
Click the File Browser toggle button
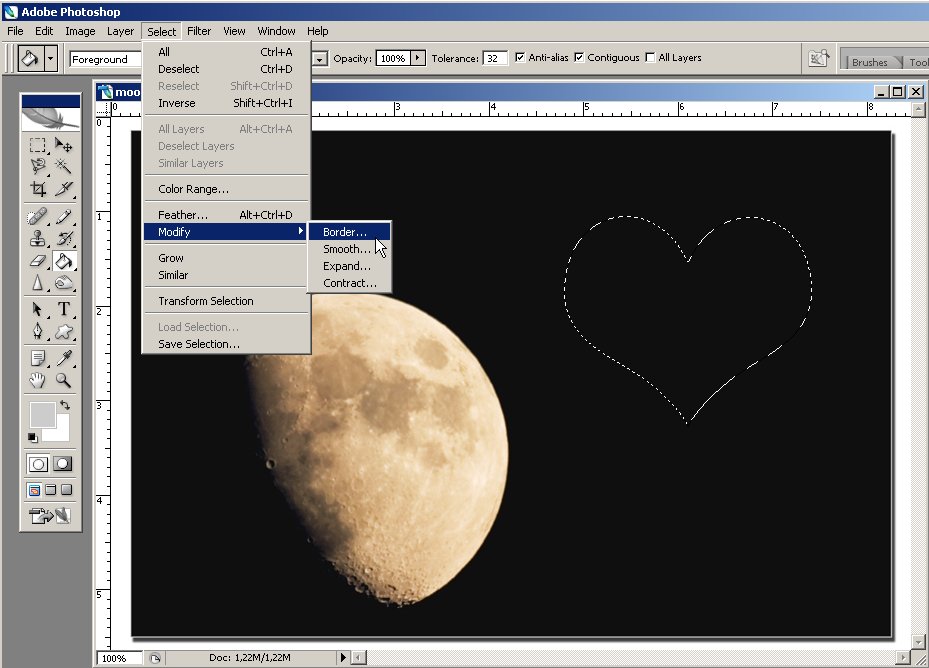(820, 58)
